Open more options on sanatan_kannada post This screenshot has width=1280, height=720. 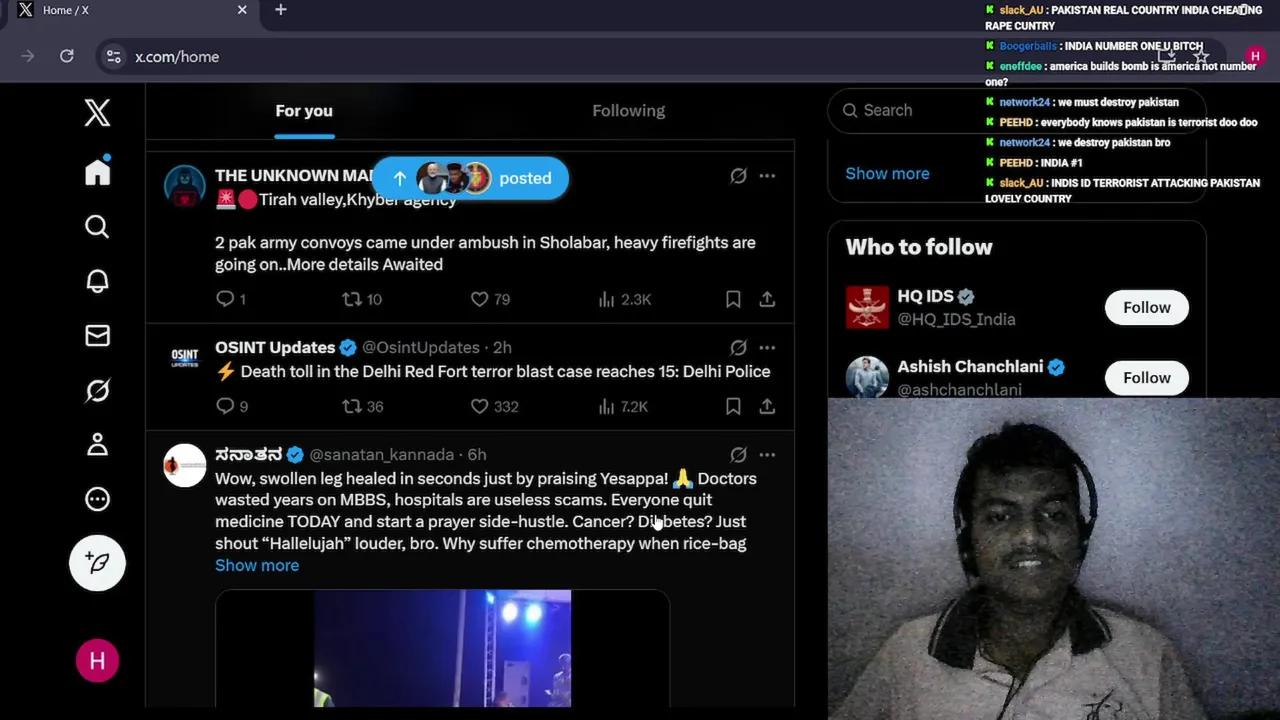pyautogui.click(x=767, y=454)
